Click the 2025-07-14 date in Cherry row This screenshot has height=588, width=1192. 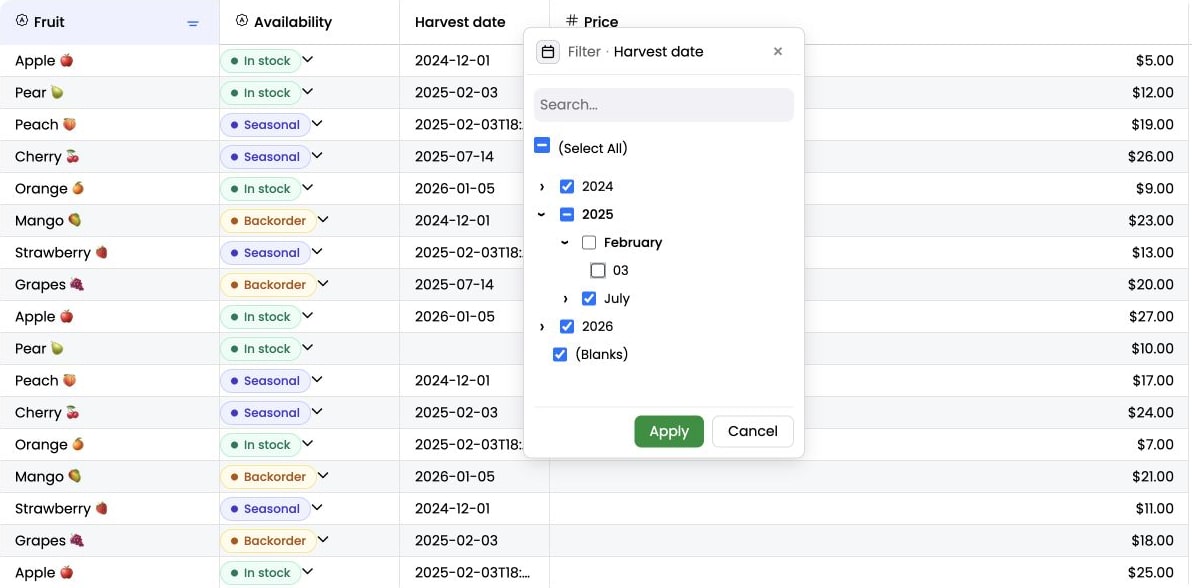pyautogui.click(x=455, y=157)
